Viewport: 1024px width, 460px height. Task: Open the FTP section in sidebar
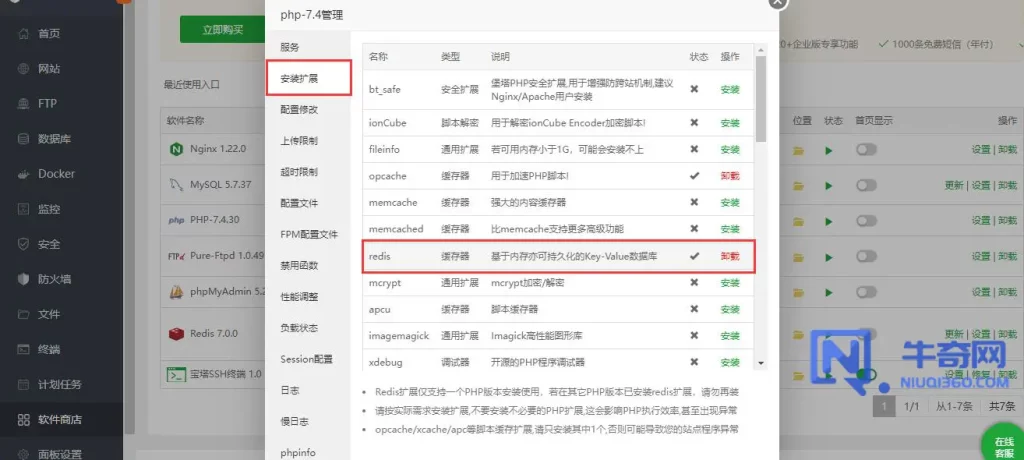click(47, 103)
